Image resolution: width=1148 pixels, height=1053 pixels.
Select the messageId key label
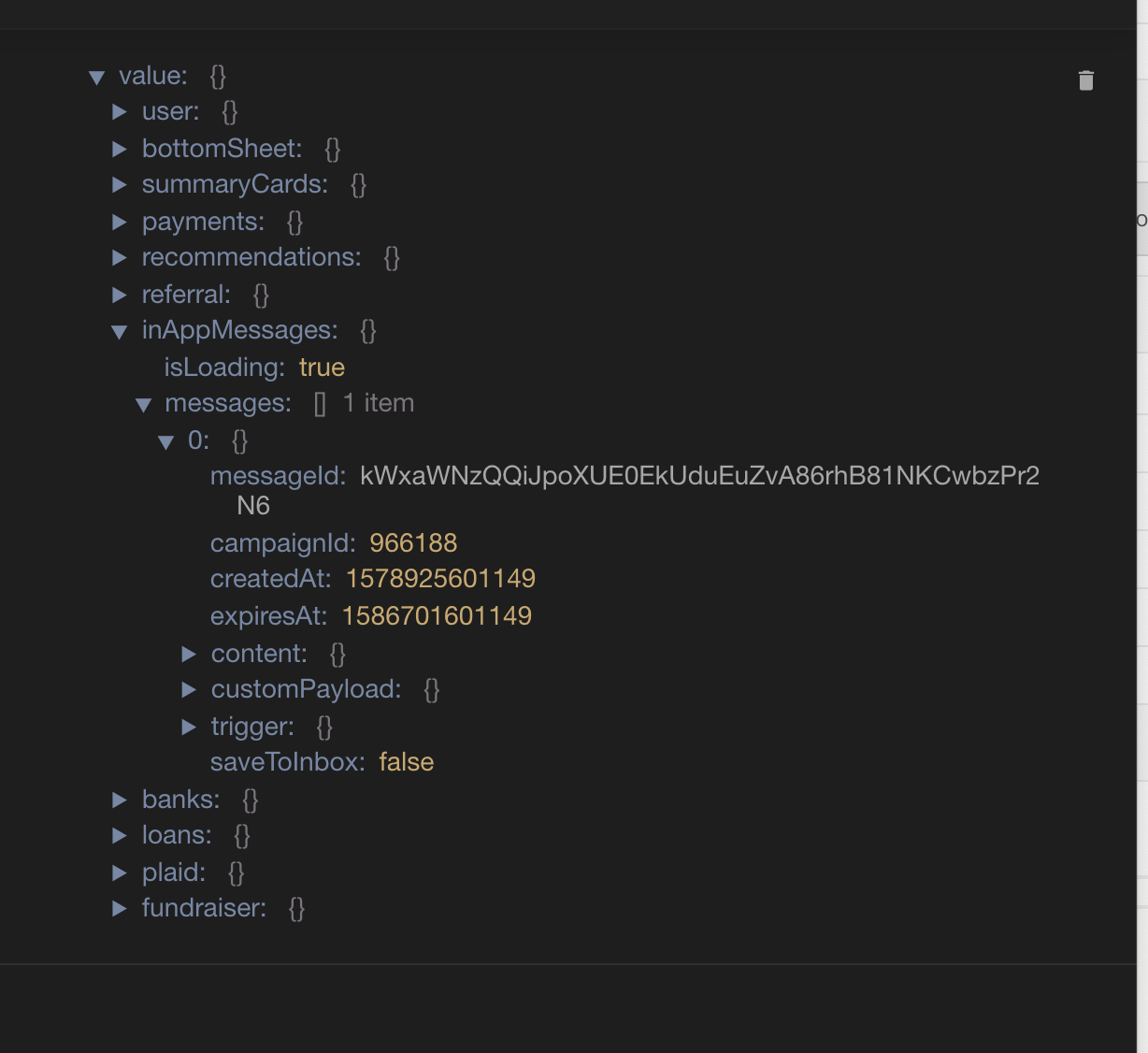point(278,476)
